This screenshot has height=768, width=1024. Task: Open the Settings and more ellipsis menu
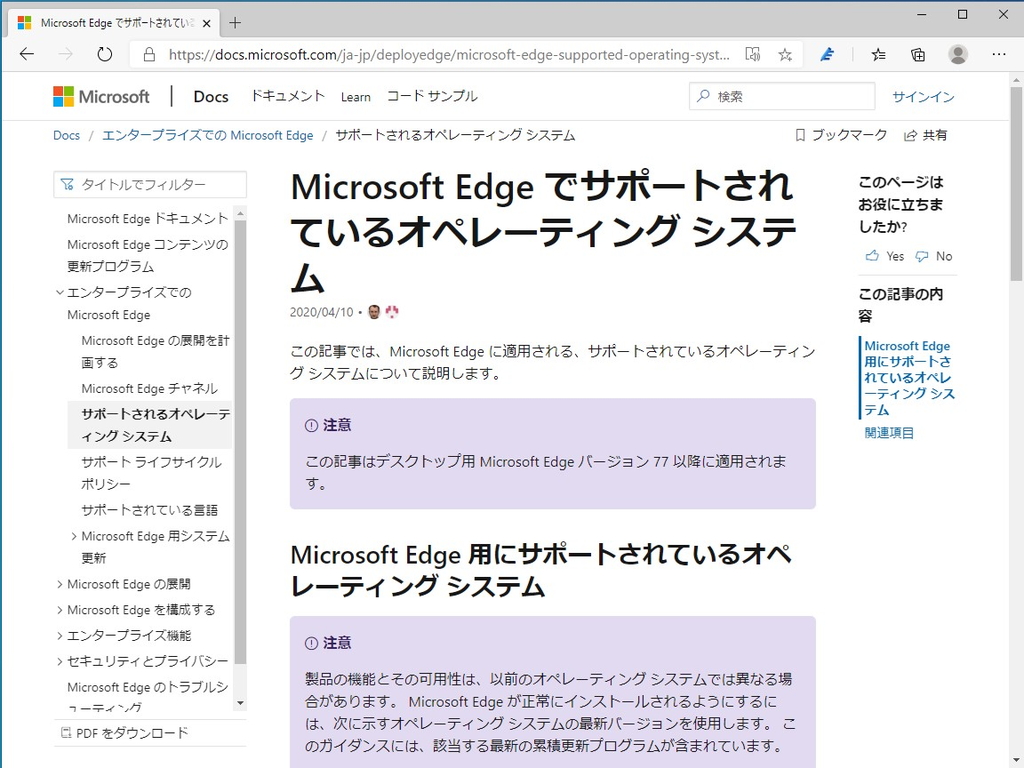pos(999,55)
